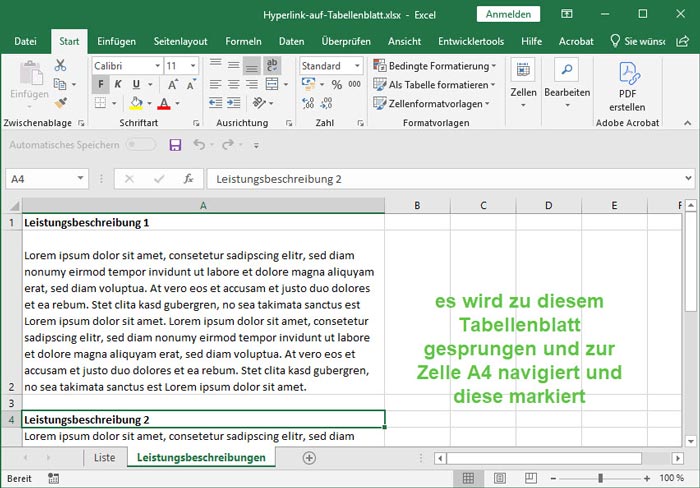This screenshot has width=700, height=488.
Task: Click the zoom in plus button
Action: [x=647, y=478]
